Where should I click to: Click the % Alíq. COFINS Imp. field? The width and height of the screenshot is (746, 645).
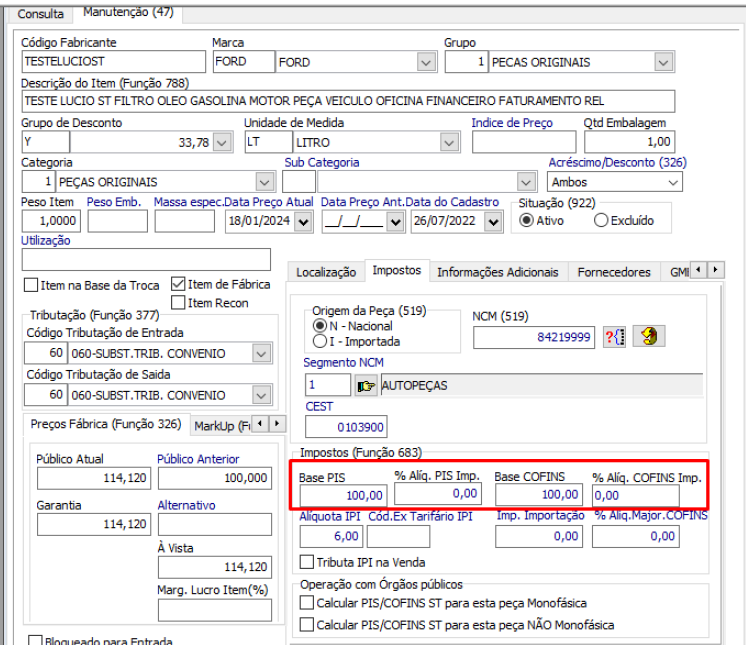(636, 496)
